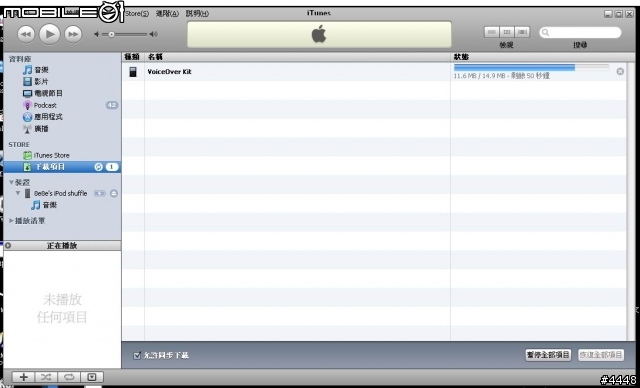Click the VoiceOver Kit download progress bar

tap(531, 68)
